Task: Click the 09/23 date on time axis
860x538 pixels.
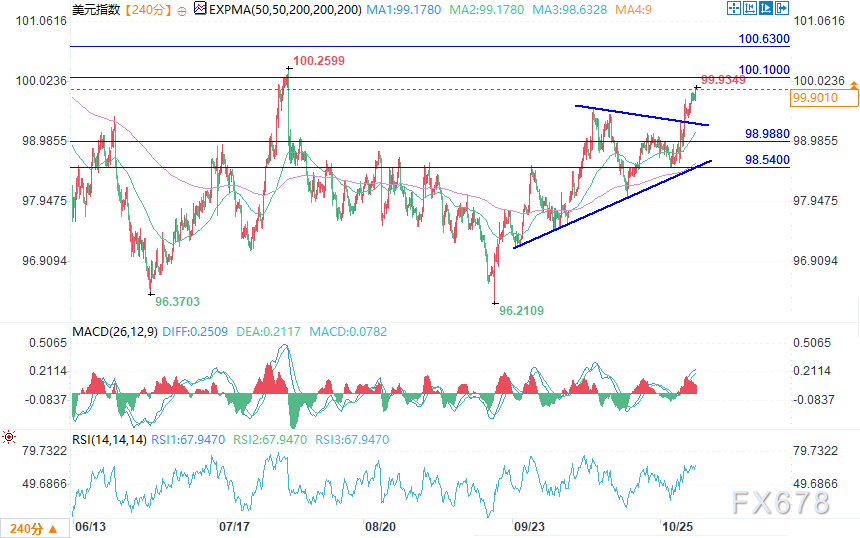Action: pyautogui.click(x=527, y=526)
